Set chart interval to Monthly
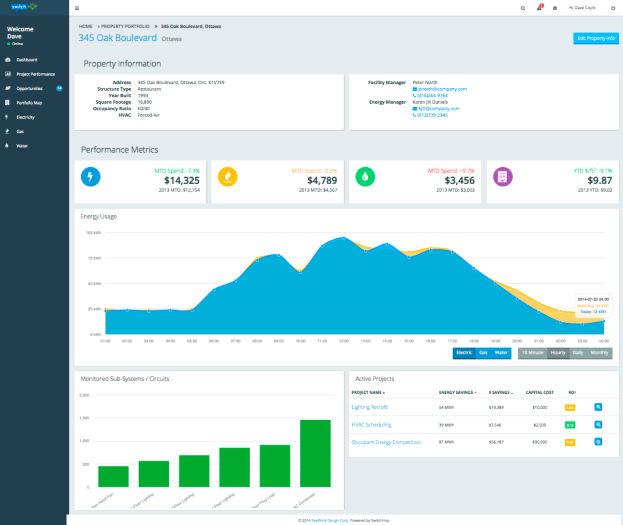 pyautogui.click(x=599, y=353)
